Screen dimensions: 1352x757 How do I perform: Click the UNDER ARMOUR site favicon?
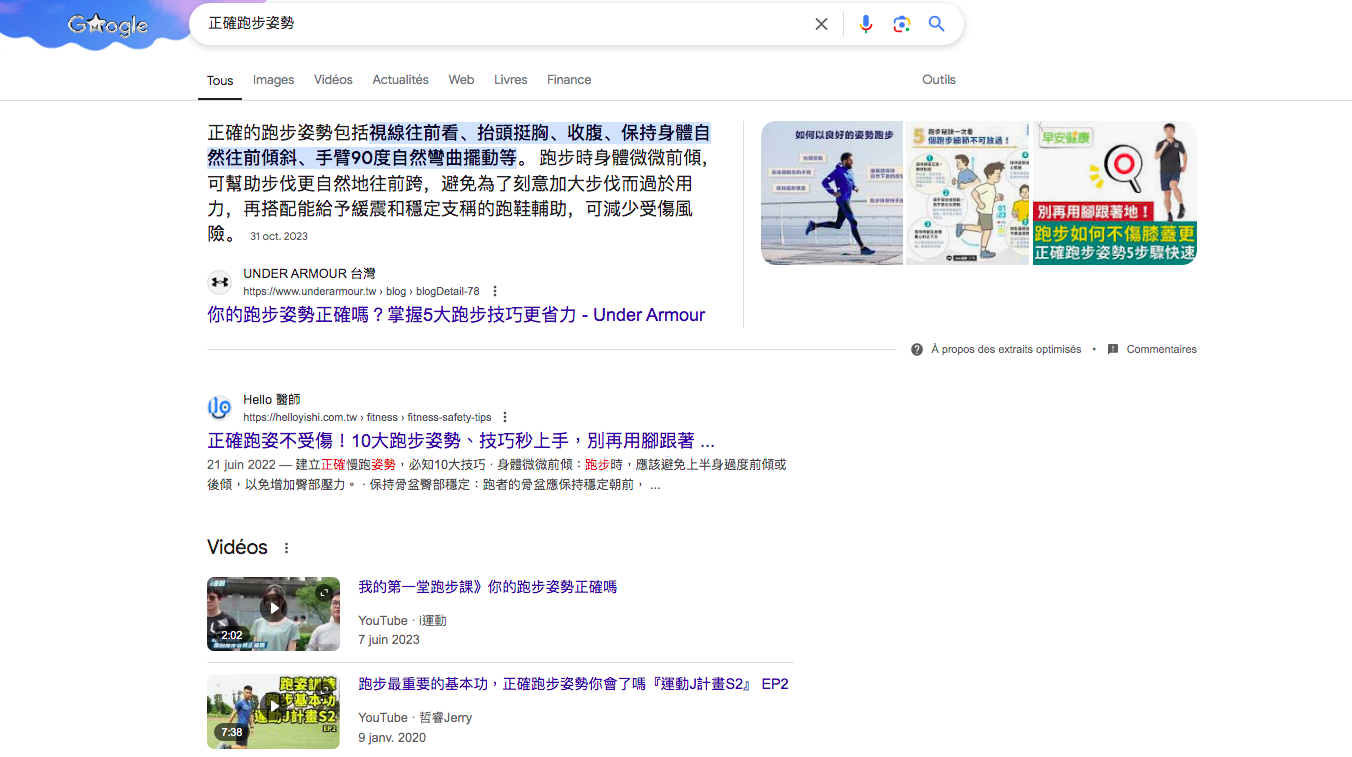[220, 281]
